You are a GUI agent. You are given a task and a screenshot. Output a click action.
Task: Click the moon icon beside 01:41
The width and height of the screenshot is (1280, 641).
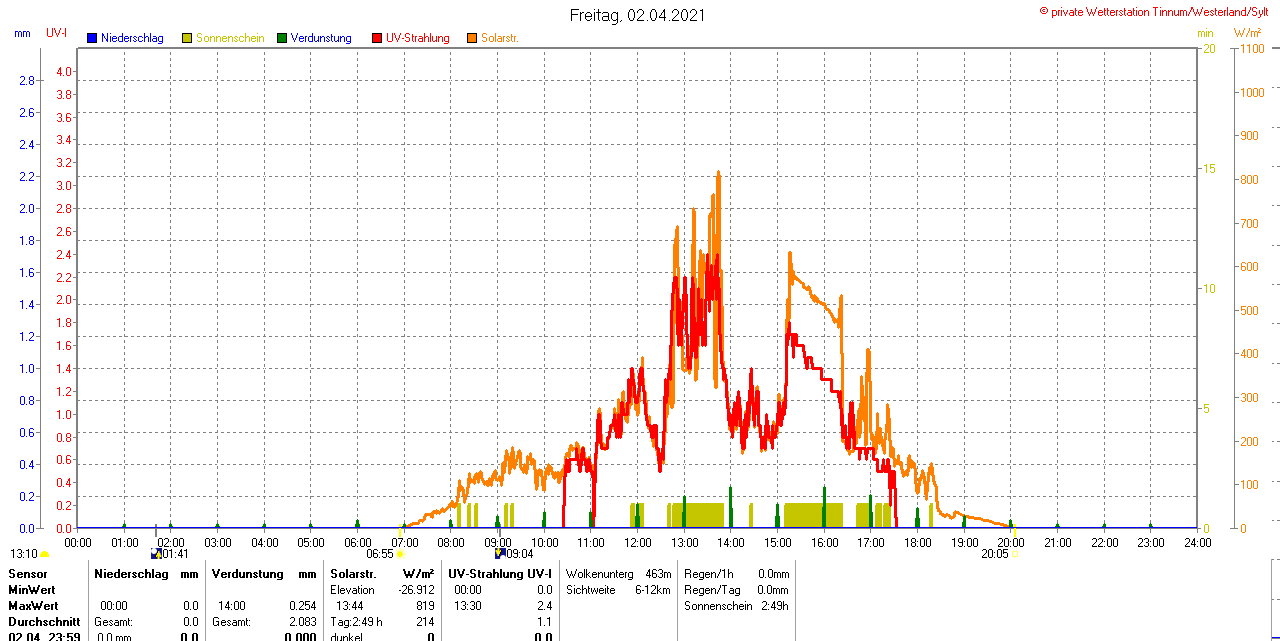pyautogui.click(x=155, y=553)
